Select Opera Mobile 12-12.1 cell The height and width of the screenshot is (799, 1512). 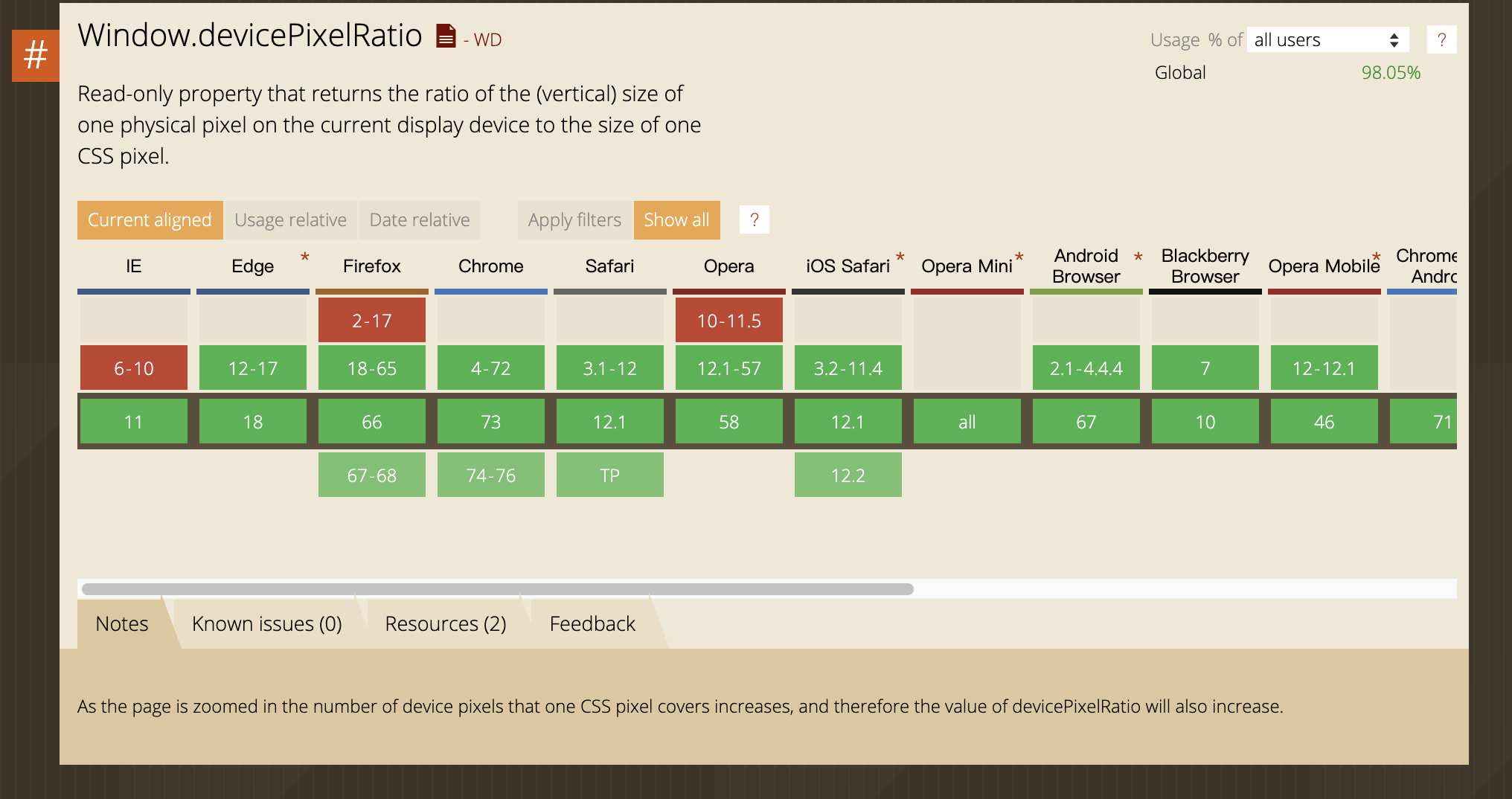(1324, 368)
